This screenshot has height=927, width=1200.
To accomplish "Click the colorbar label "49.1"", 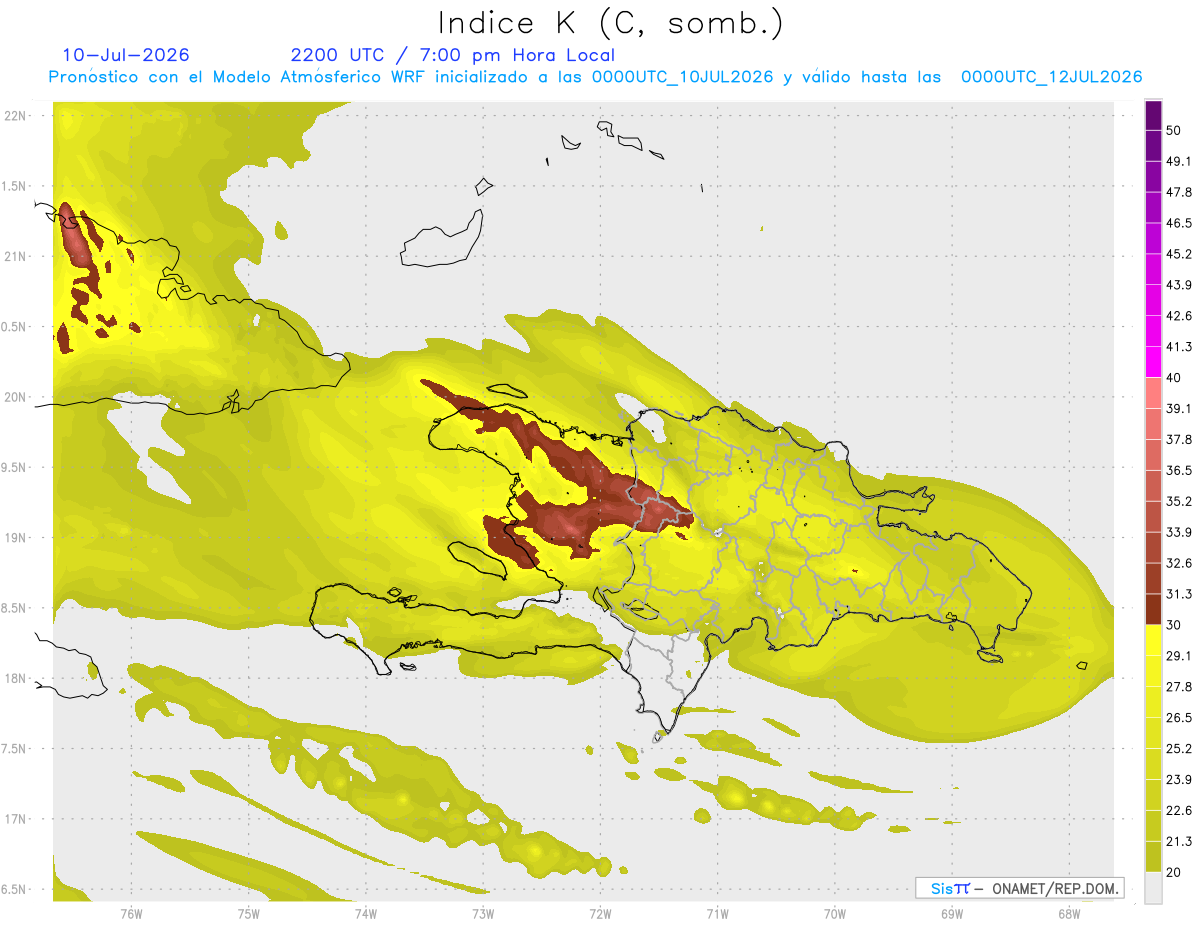I will coord(1179,161).
